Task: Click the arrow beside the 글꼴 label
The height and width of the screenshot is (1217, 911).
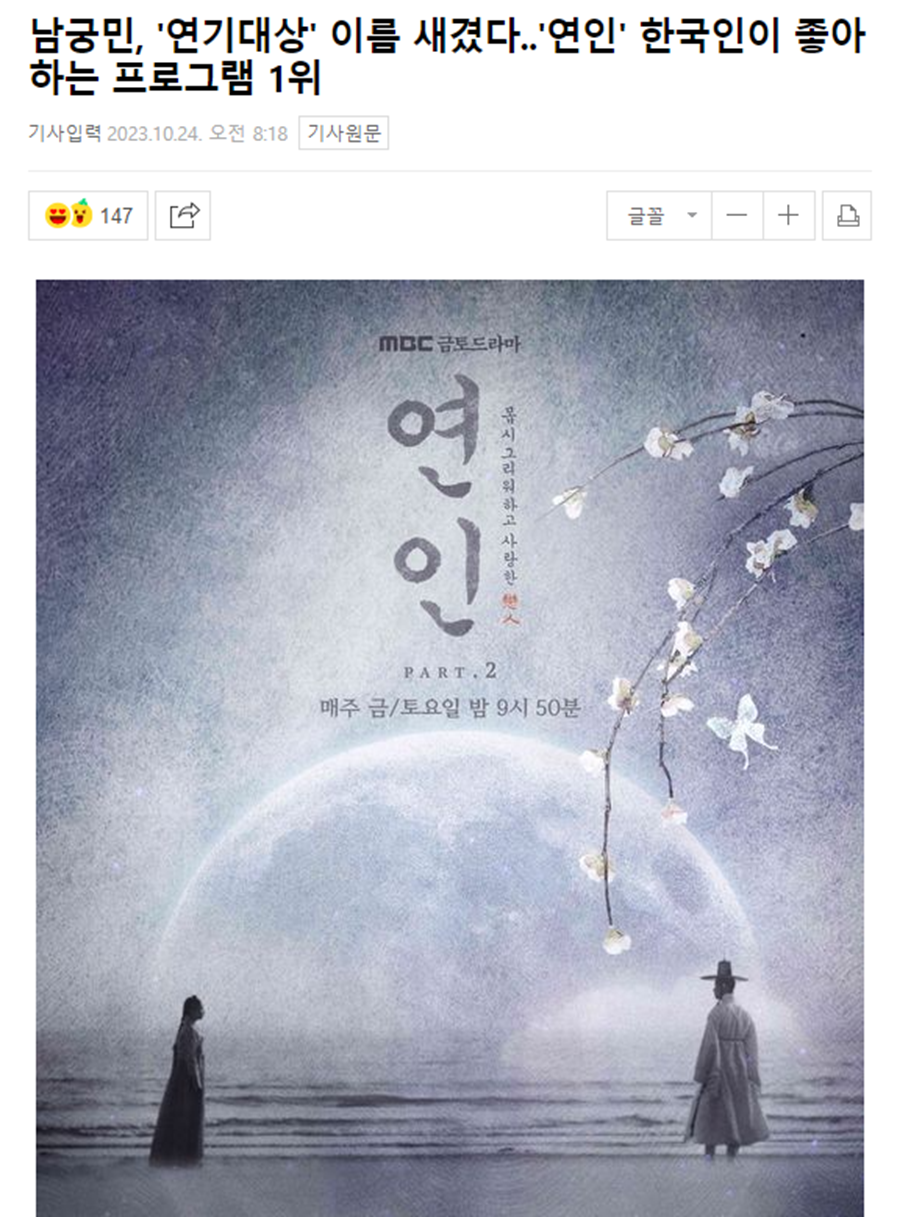Action: click(x=691, y=215)
